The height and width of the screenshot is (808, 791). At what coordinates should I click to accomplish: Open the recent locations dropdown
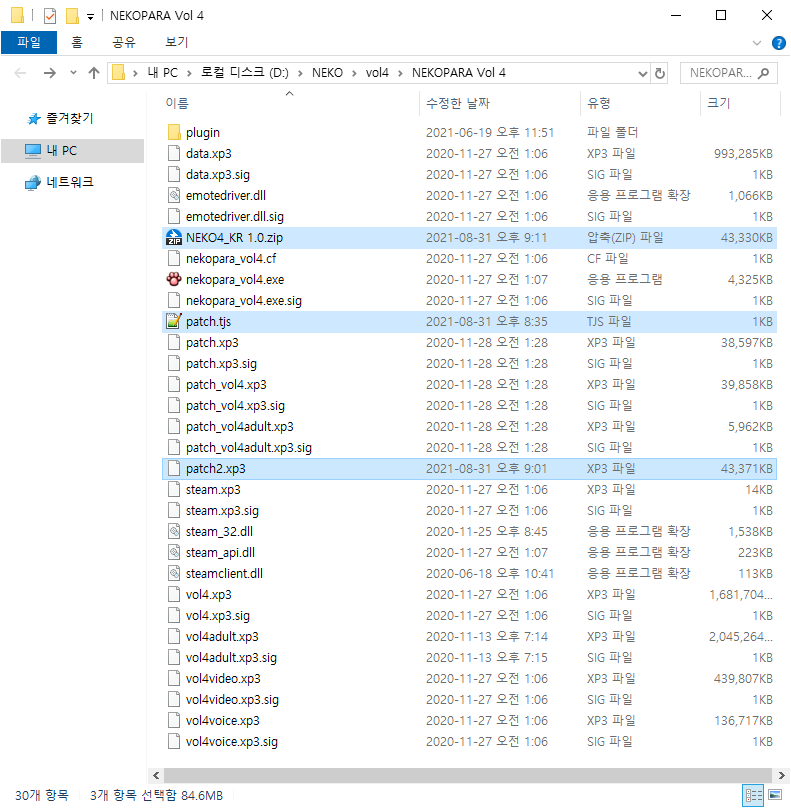[74, 73]
